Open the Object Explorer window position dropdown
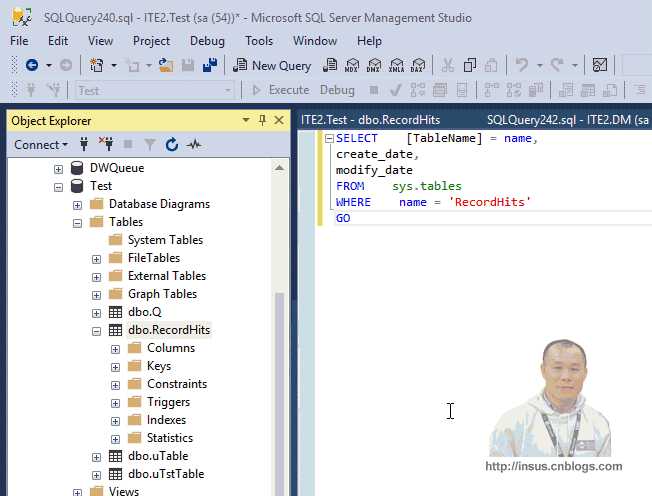This screenshot has width=652, height=496. point(246,120)
